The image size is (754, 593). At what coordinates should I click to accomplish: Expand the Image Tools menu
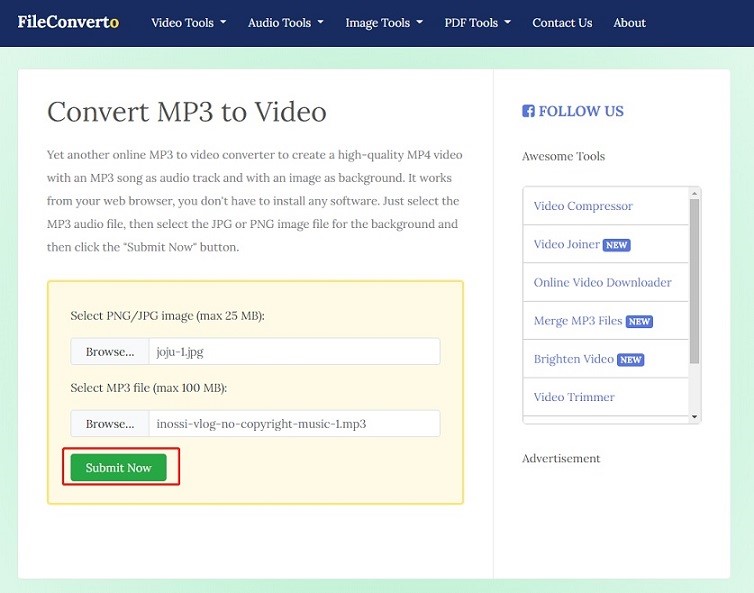(384, 23)
